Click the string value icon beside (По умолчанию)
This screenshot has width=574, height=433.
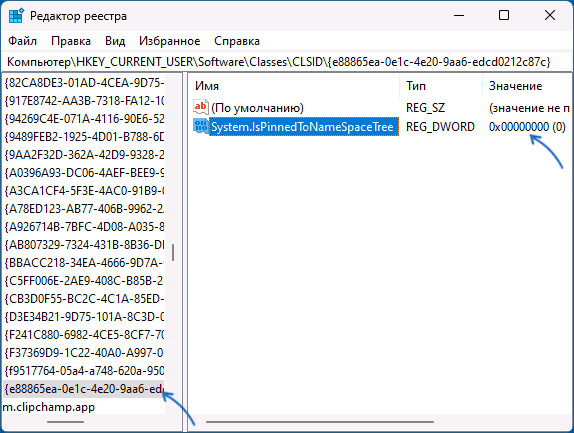(x=201, y=107)
